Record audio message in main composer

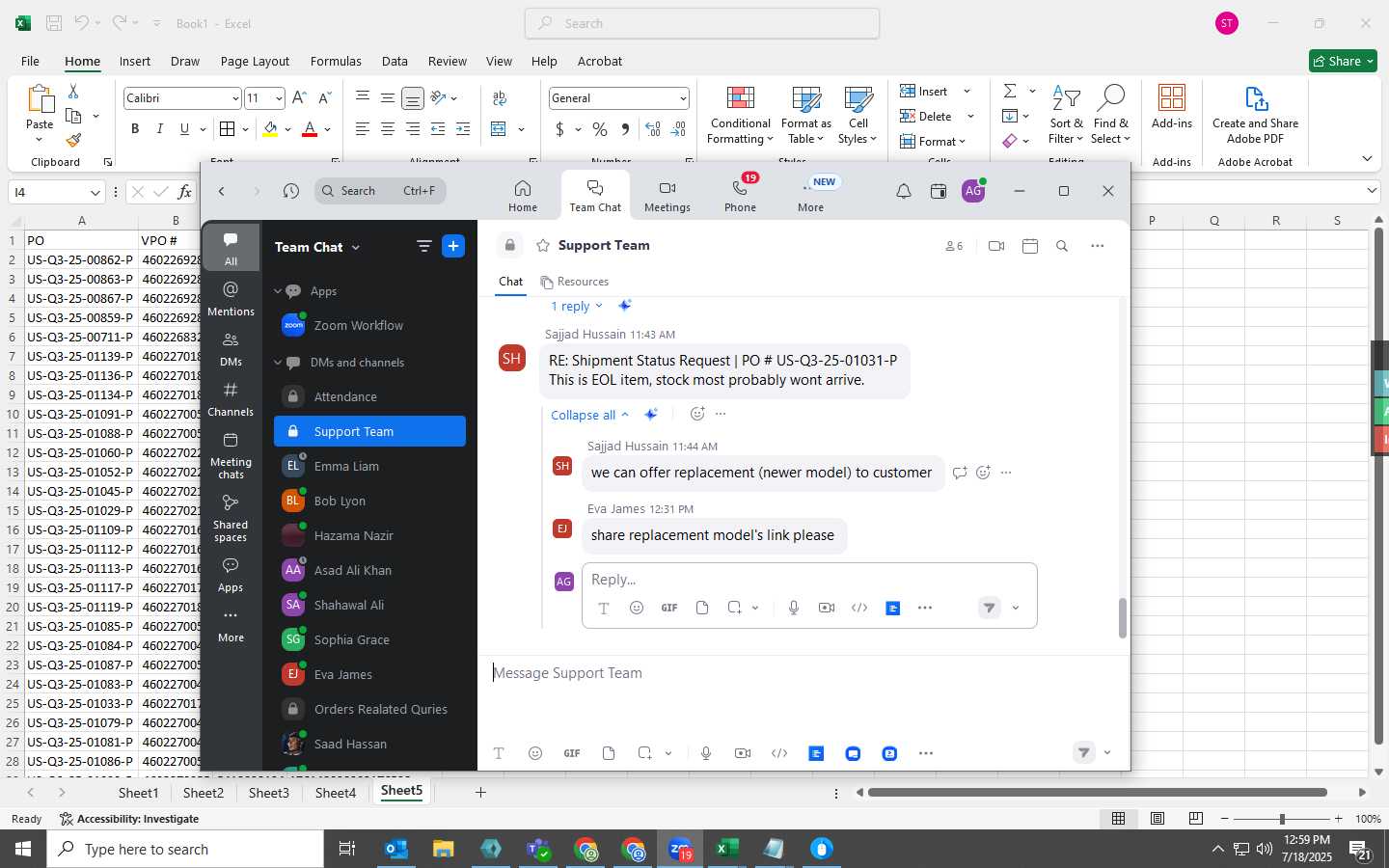click(x=706, y=753)
